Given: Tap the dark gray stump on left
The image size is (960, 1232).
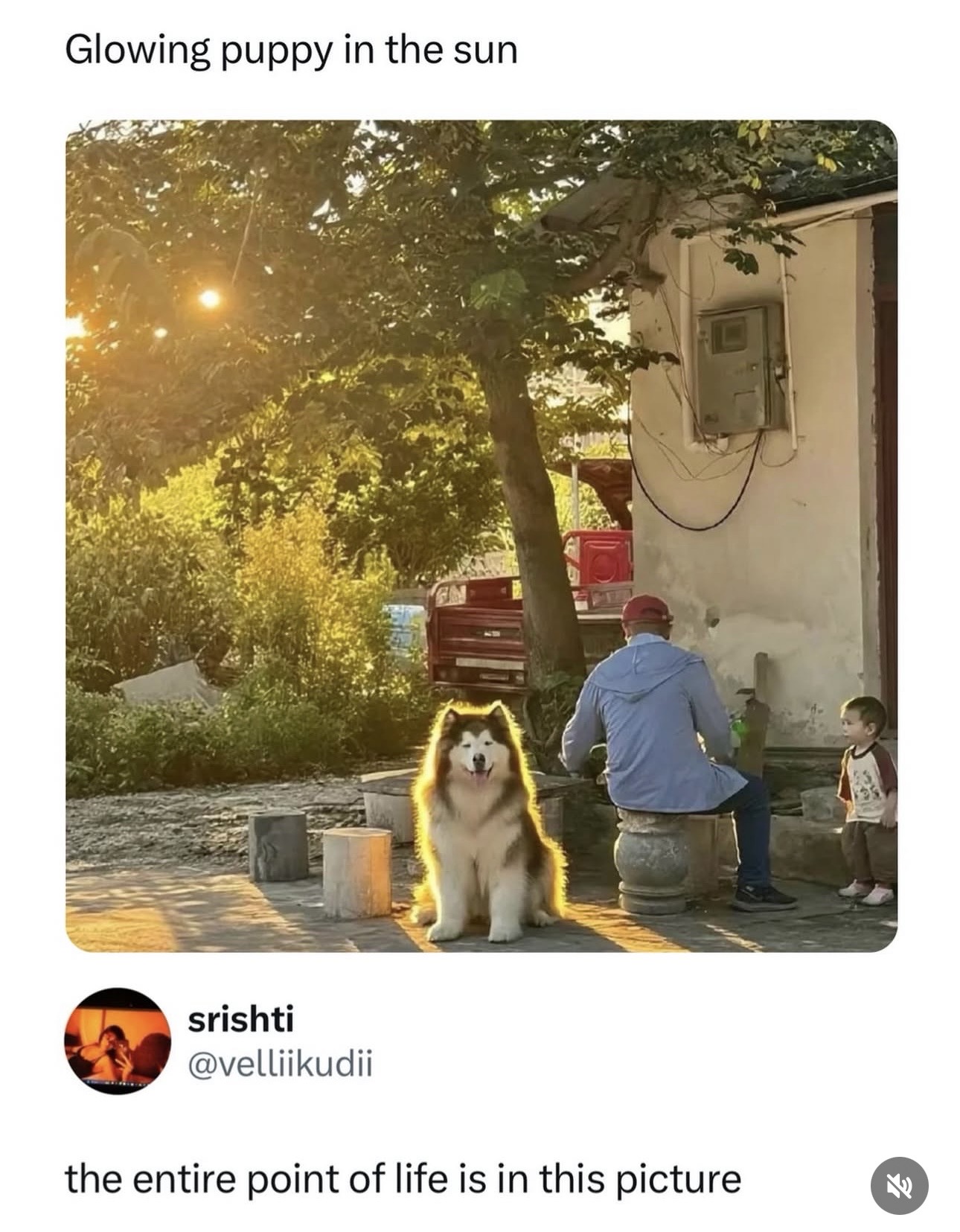Looking at the screenshot, I should pos(278,846).
